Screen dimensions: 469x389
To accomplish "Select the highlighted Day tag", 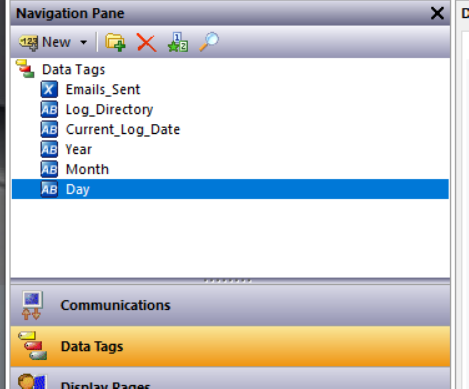I will [x=230, y=189].
